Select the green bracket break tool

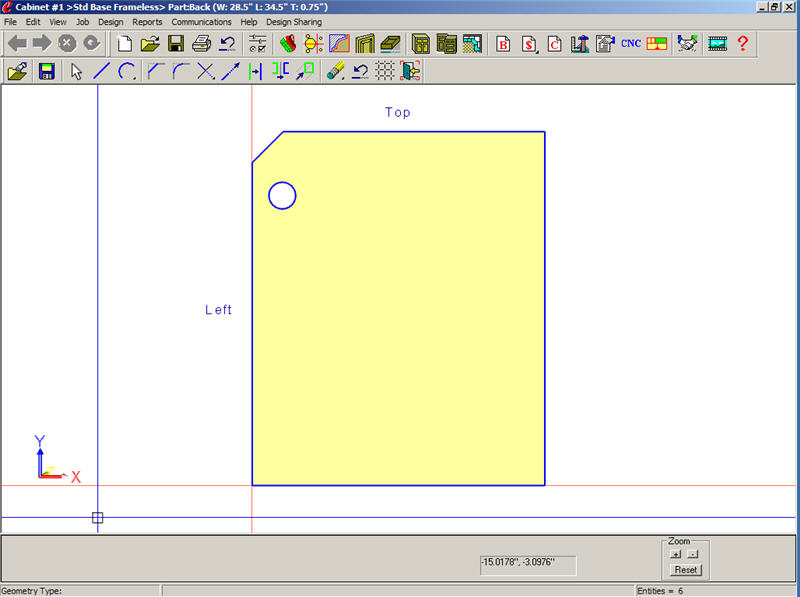[280, 71]
